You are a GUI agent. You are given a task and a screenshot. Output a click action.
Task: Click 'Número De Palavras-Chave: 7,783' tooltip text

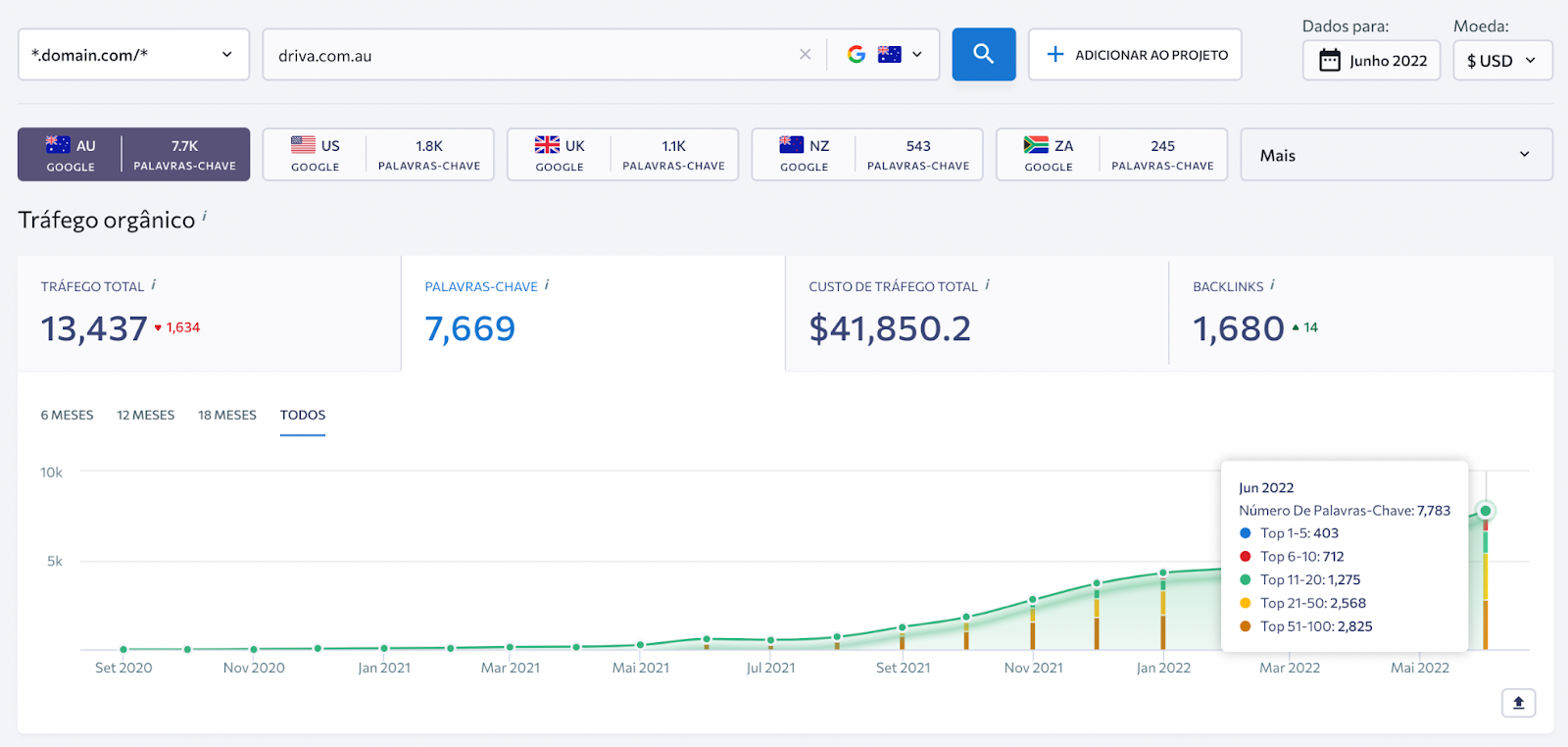coord(1345,511)
